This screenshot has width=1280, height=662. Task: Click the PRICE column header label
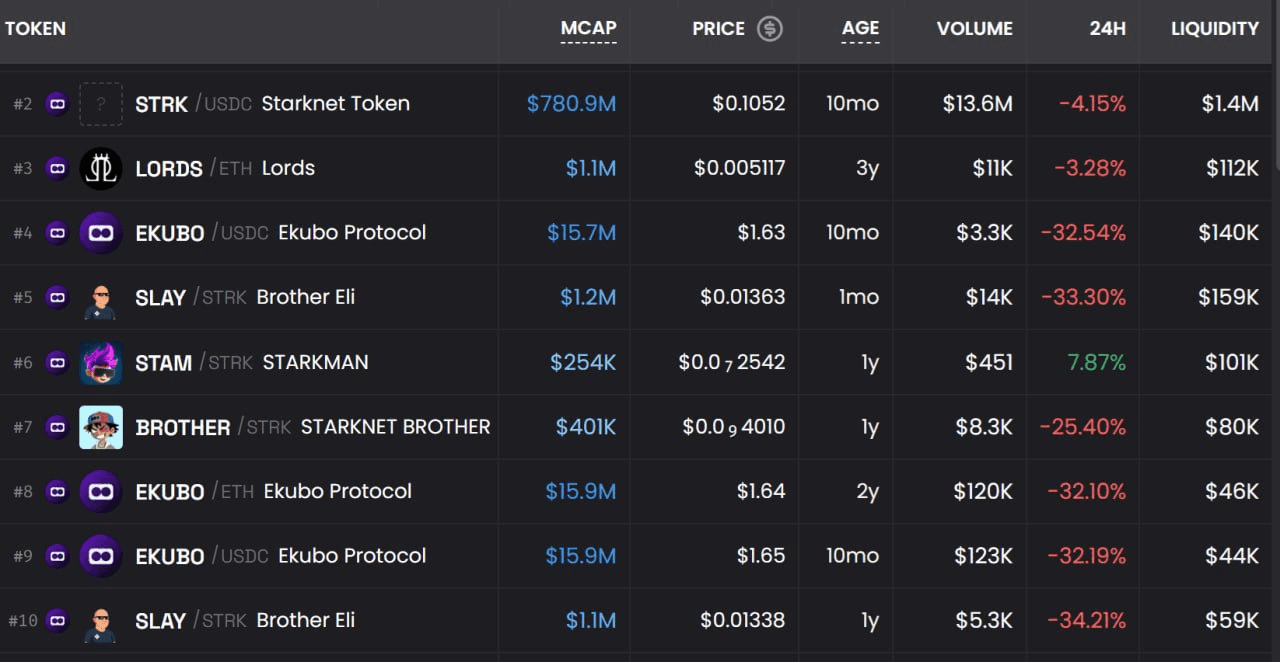coord(718,29)
